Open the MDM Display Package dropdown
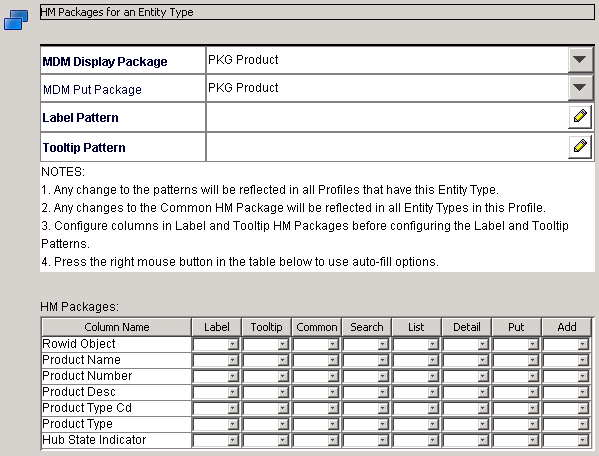Viewport: 599px width, 456px height. coord(580,60)
